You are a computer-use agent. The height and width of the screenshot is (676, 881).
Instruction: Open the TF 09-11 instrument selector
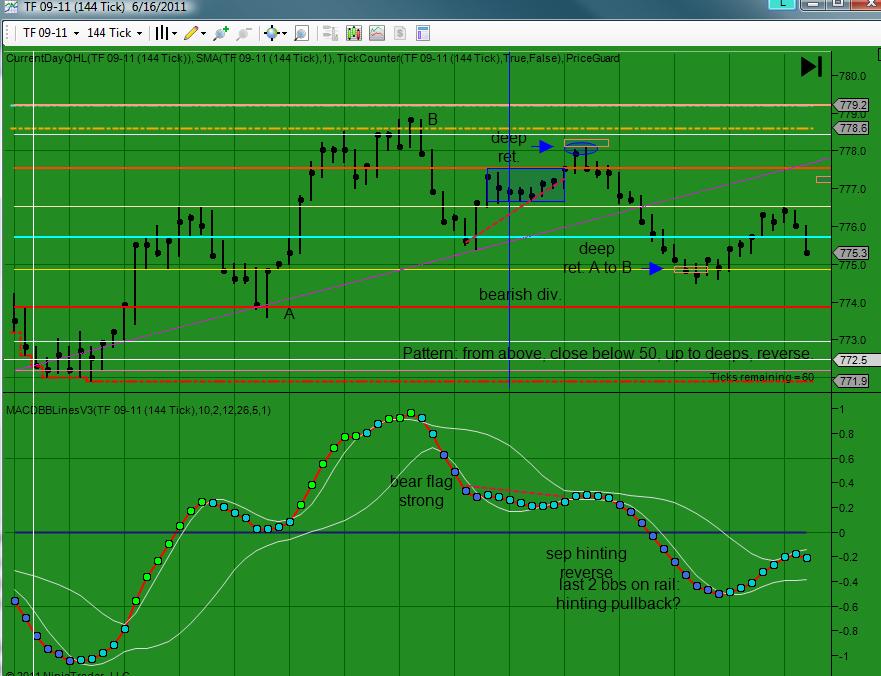51,33
